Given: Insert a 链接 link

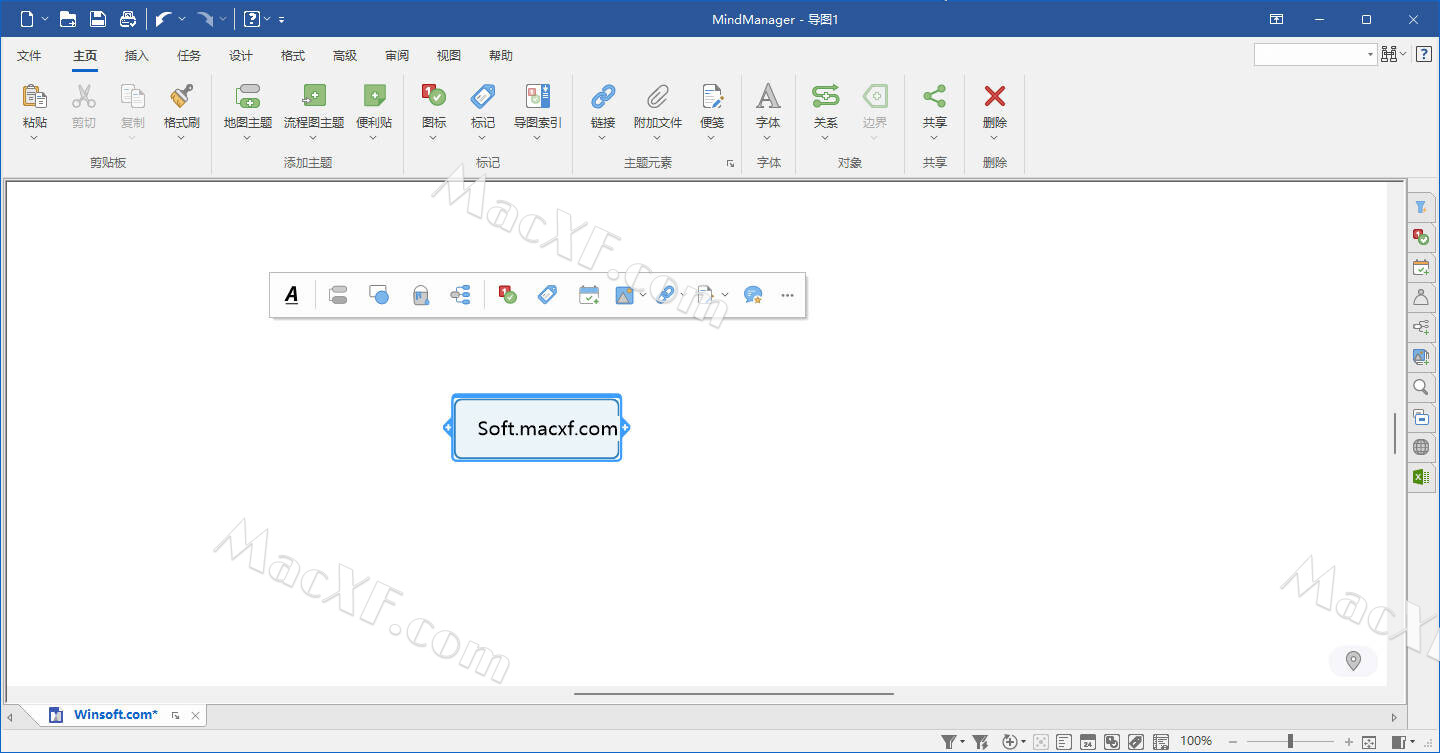Looking at the screenshot, I should tap(603, 107).
